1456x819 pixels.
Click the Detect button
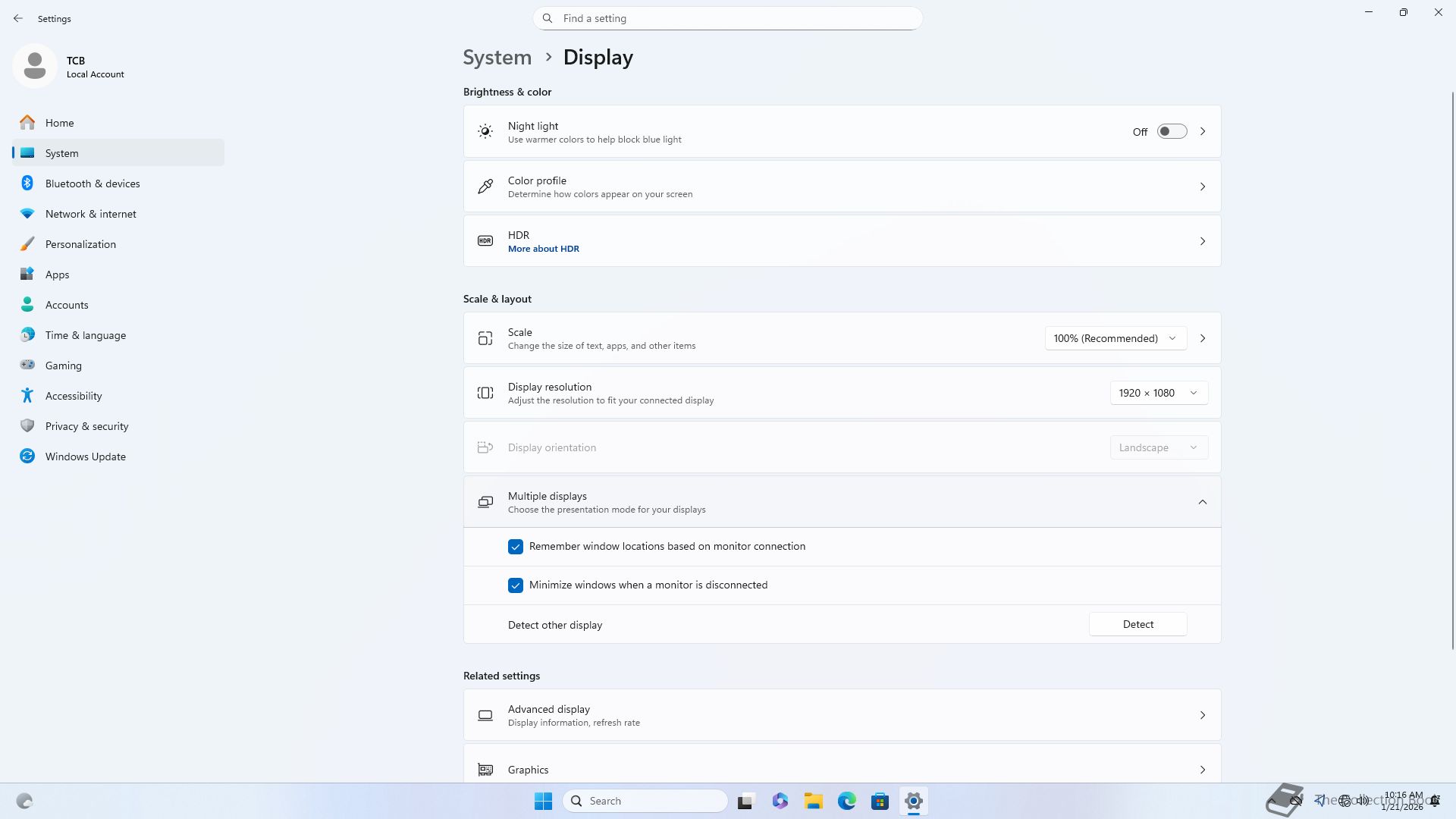pos(1137,624)
